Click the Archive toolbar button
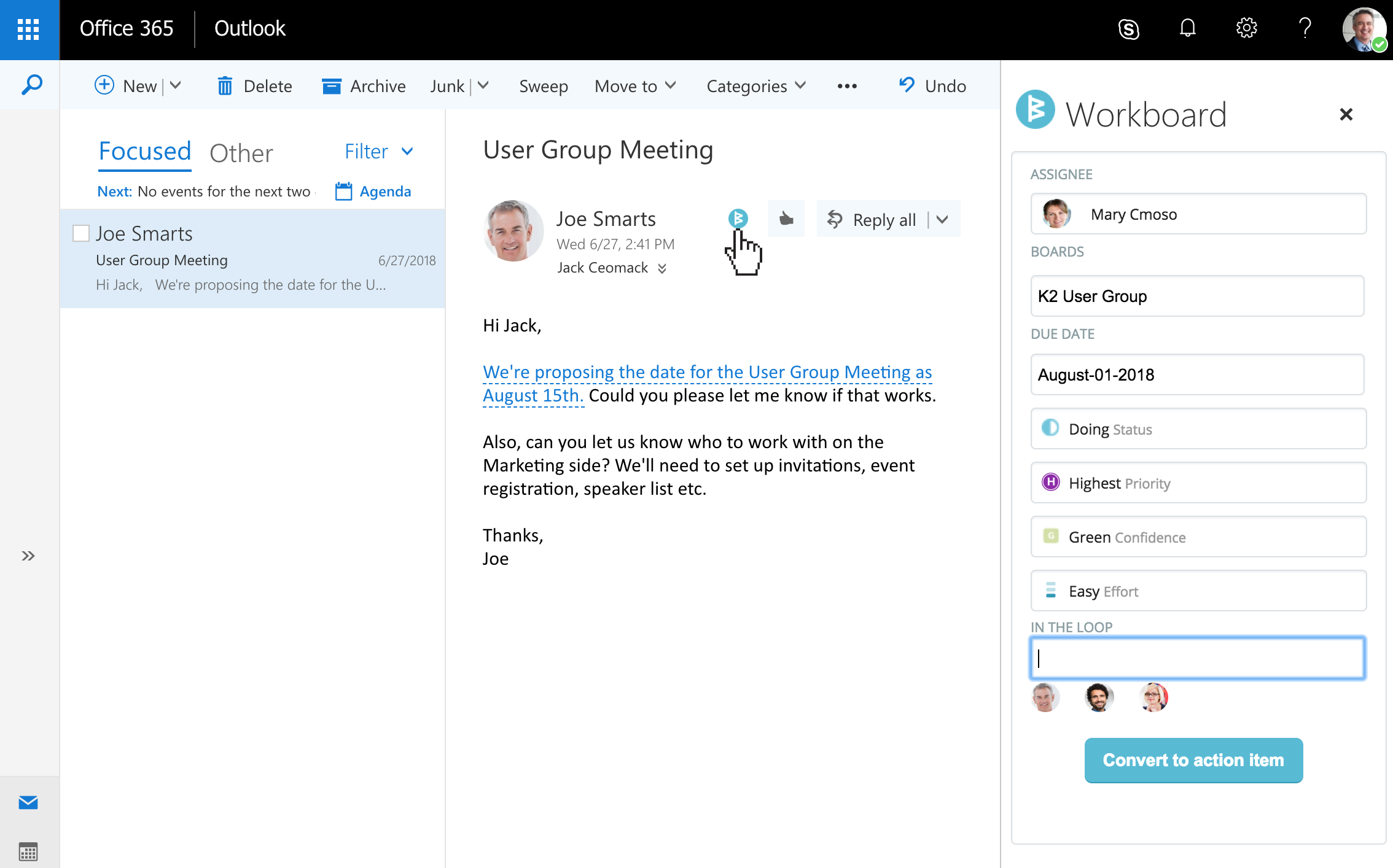This screenshot has height=868, width=1393. (x=364, y=86)
